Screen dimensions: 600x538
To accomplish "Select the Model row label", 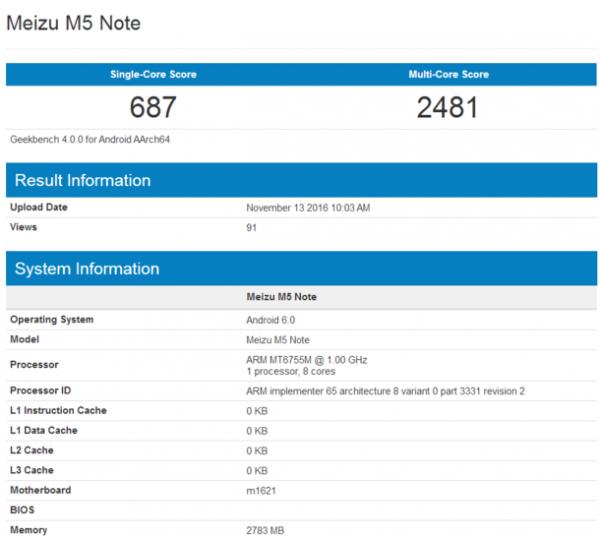I will click(x=24, y=339).
